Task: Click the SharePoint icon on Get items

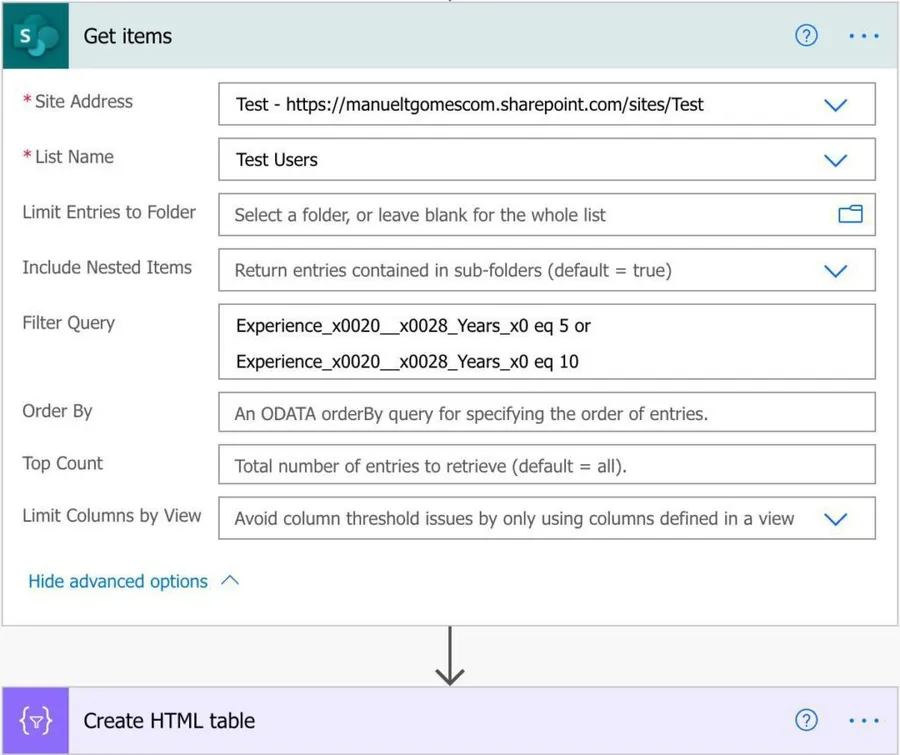Action: [x=35, y=36]
